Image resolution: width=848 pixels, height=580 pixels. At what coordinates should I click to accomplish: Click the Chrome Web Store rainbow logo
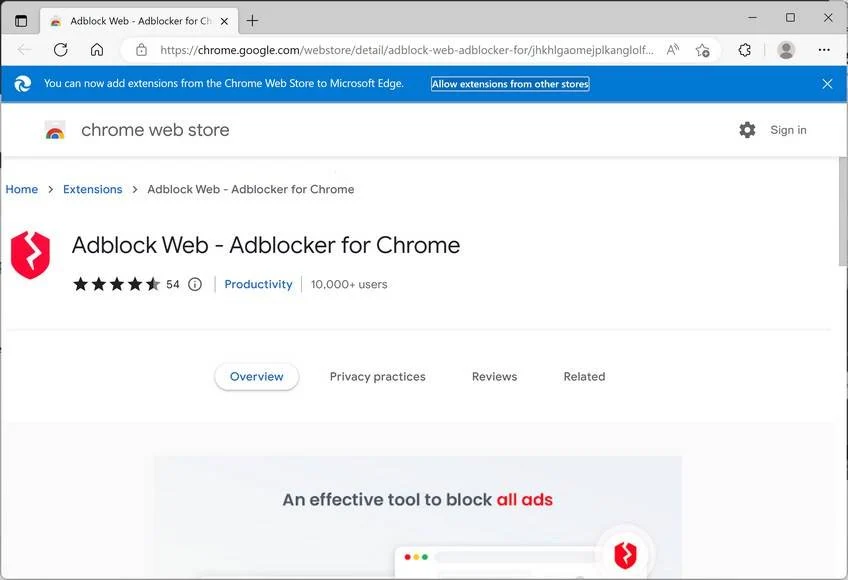tap(55, 130)
